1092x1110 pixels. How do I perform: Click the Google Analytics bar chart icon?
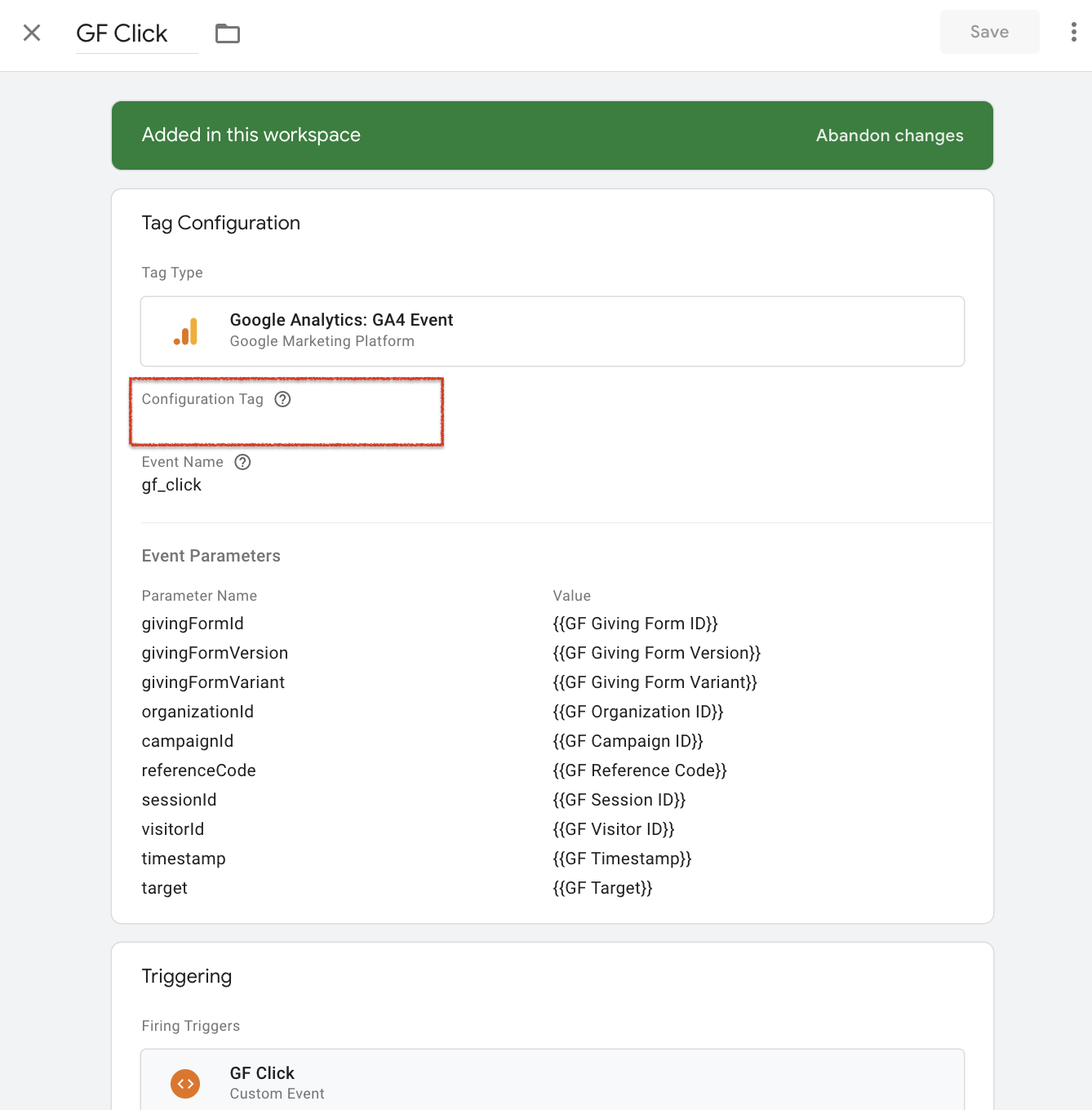tap(186, 331)
